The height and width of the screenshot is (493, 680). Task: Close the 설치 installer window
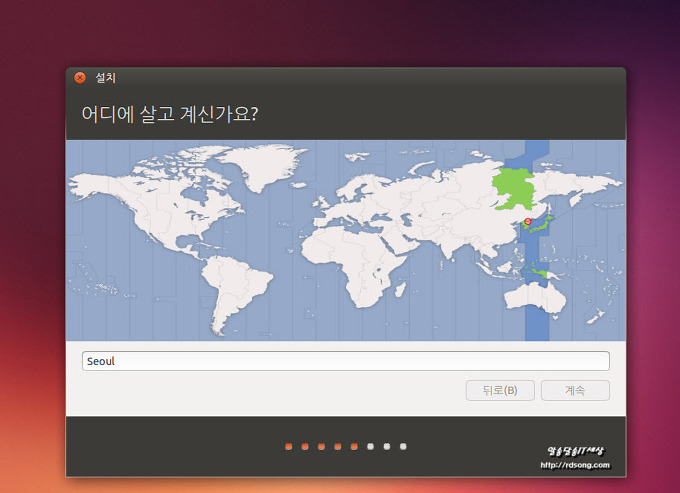coord(80,78)
